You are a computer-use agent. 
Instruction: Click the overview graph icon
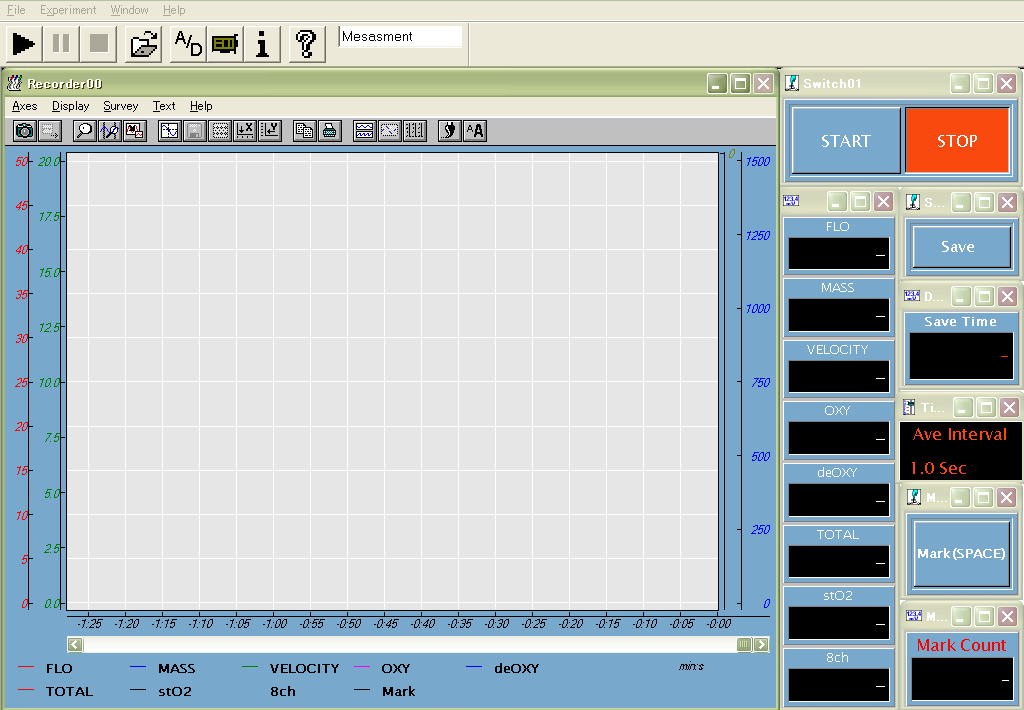coord(135,131)
